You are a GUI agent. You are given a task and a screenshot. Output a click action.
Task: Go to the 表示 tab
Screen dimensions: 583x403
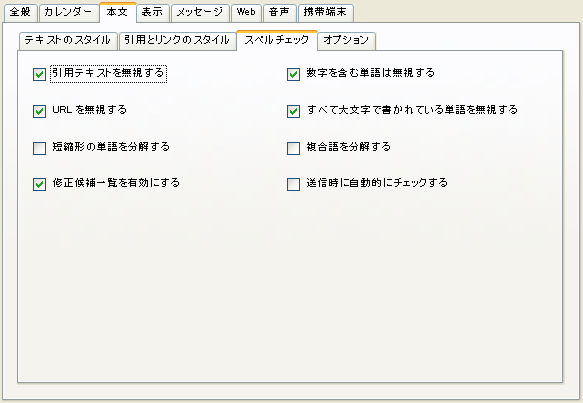(x=152, y=13)
